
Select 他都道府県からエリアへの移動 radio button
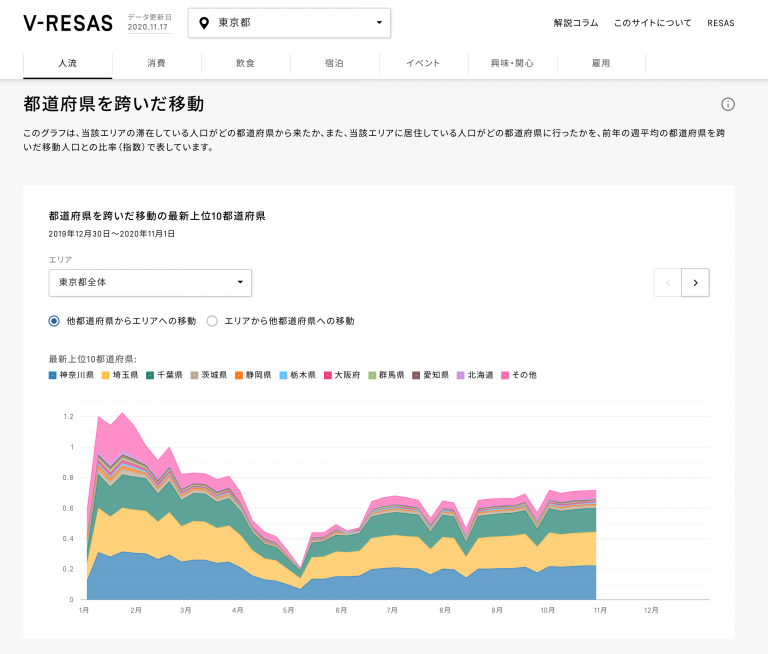coord(54,321)
